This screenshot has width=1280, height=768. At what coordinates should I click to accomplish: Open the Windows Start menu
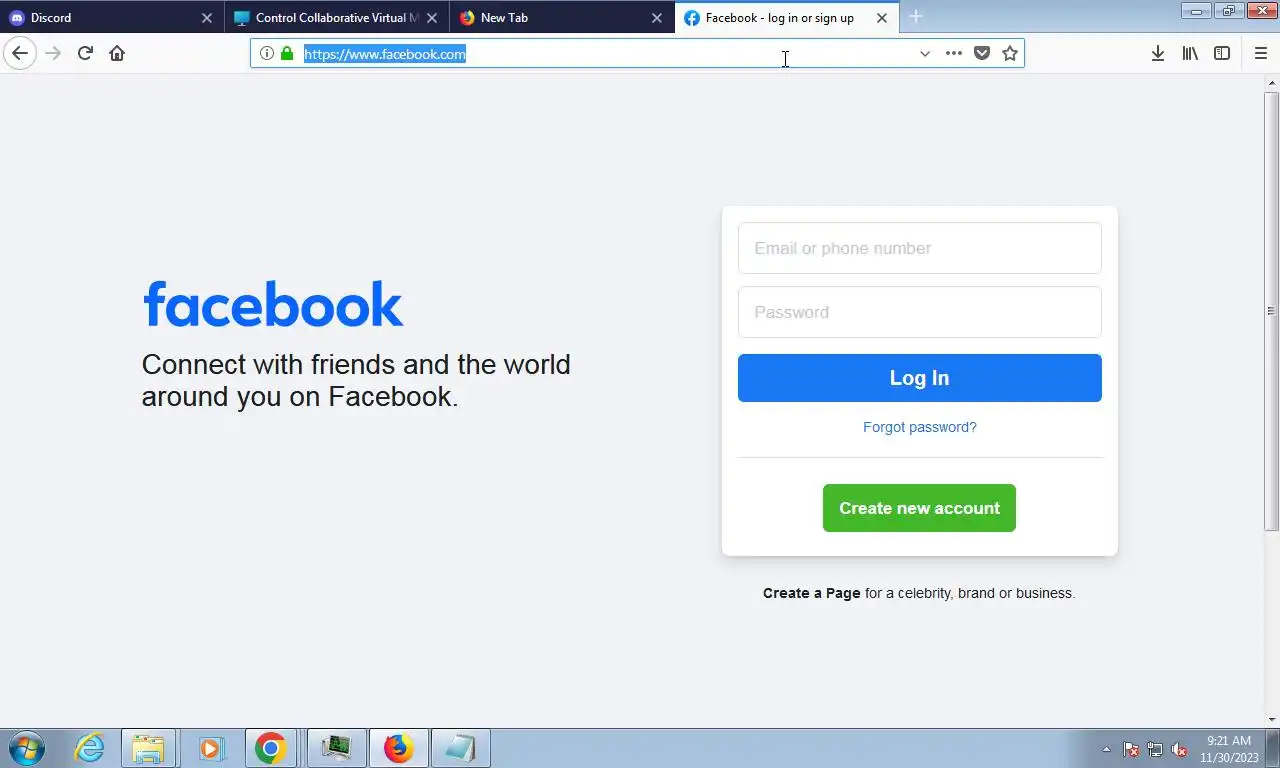tap(27, 748)
